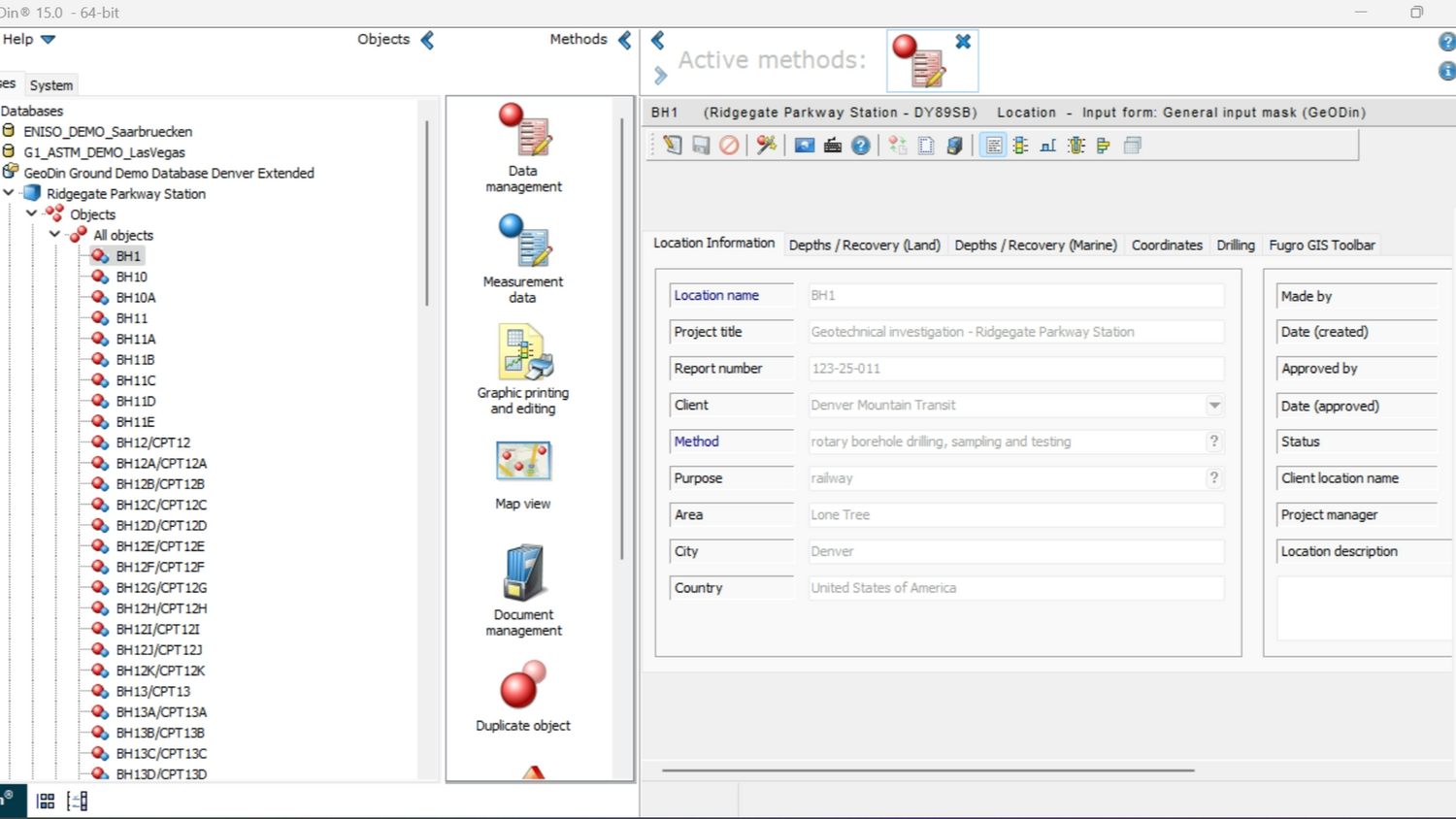Viewport: 1456px width, 819px height.
Task: Click the edit record pencil toolbar icon
Action: (x=673, y=146)
